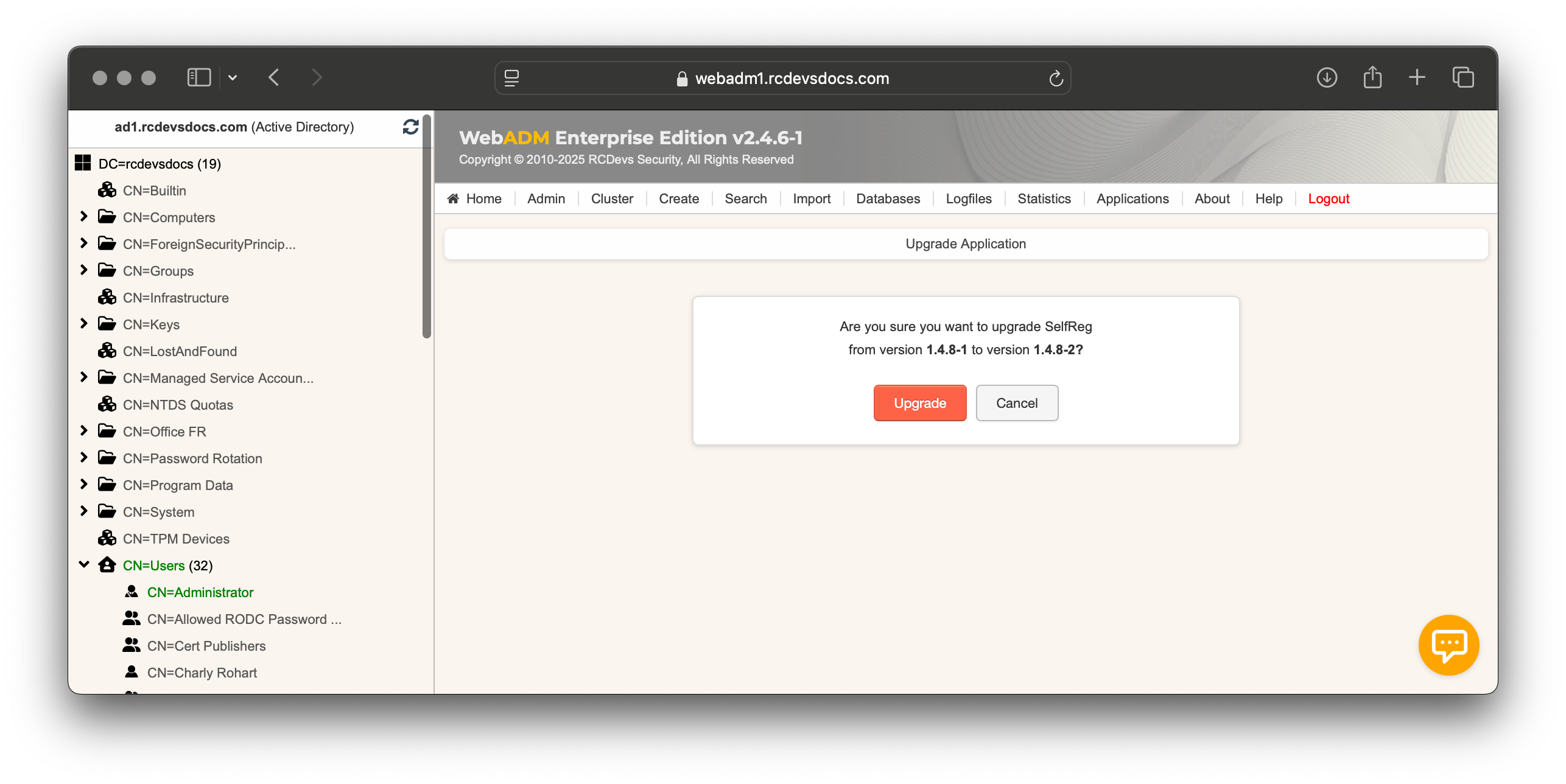
Task: Click the CN=Builtin container icon
Action: 107,190
